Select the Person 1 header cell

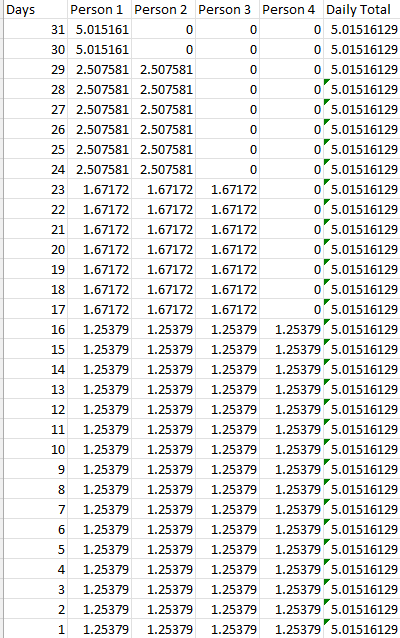point(99,10)
